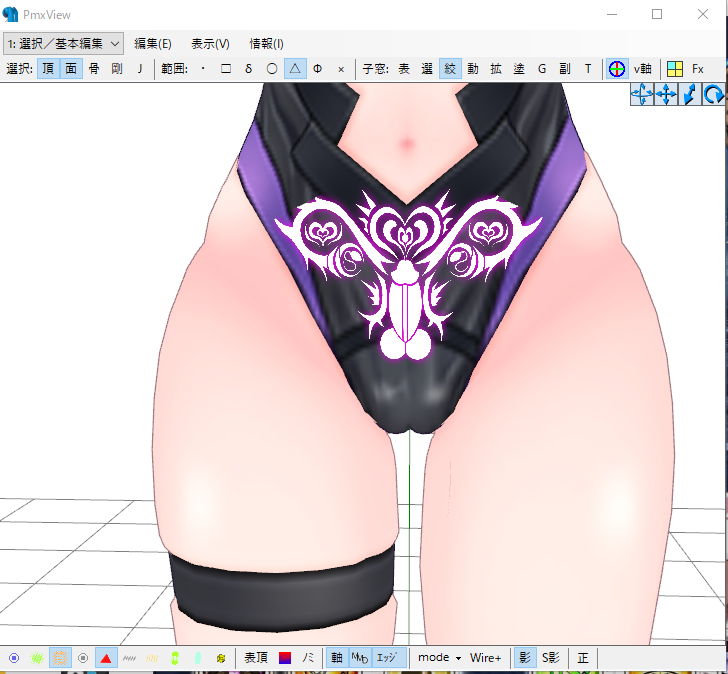Toggle the orange slashes display icon

(152, 658)
